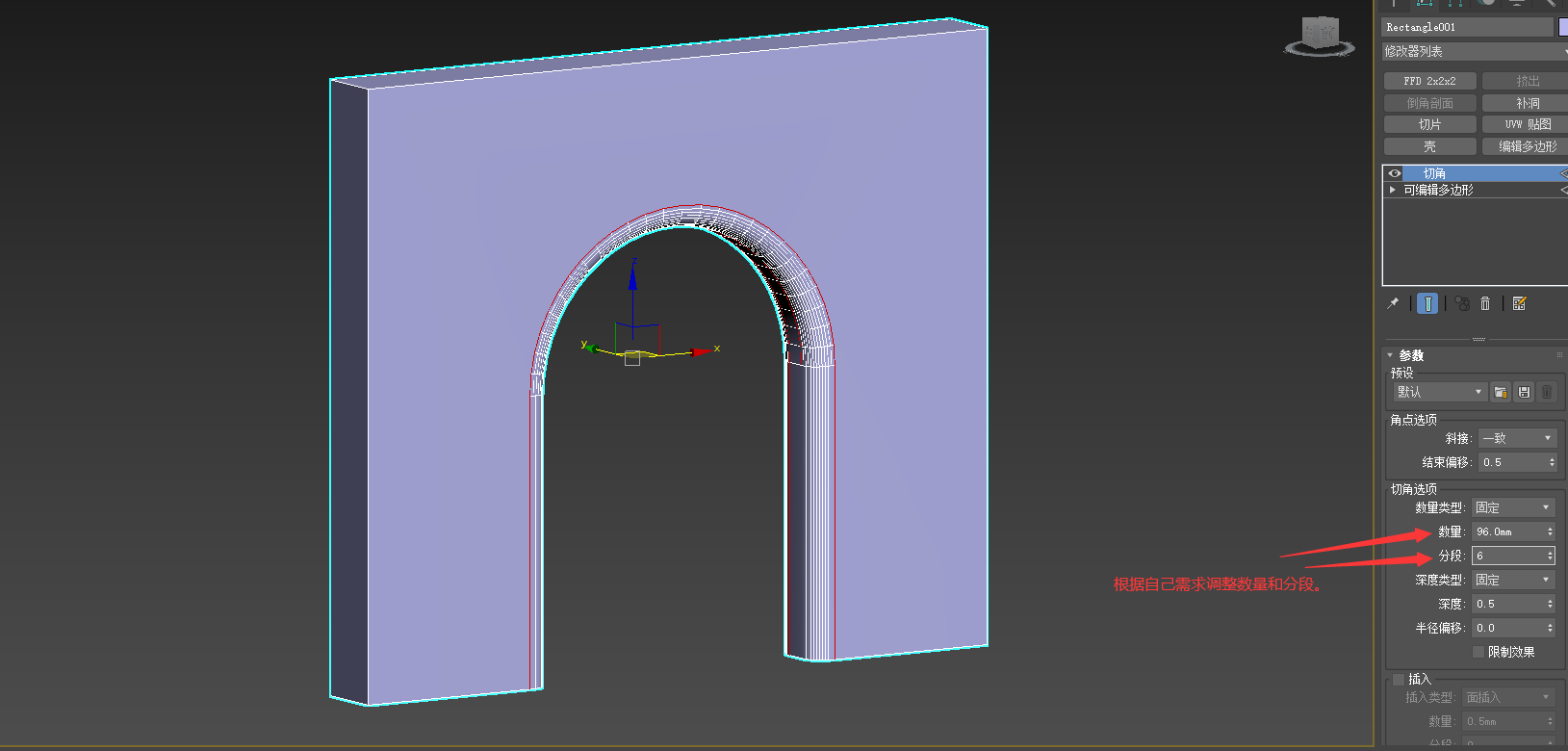Open the 数量类型 dropdown
Image resolution: width=1568 pixels, height=751 pixels.
tap(1513, 507)
